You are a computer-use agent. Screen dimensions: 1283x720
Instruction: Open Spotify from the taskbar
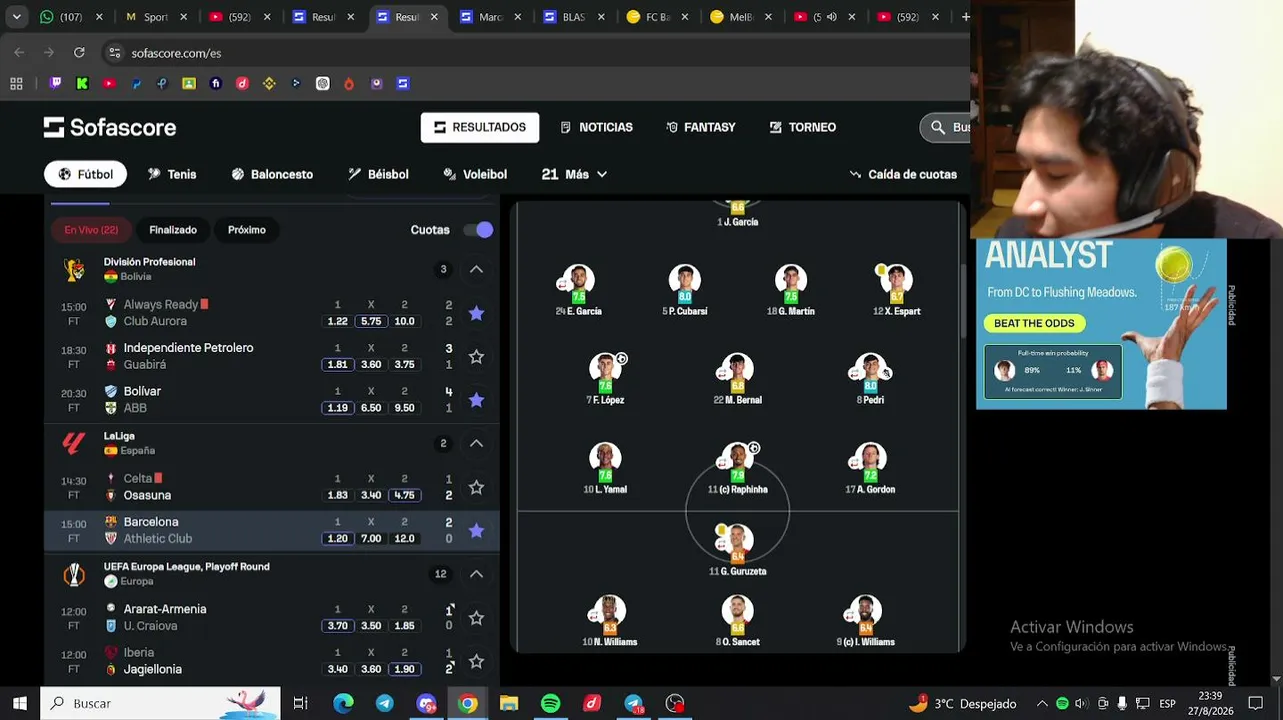tap(550, 703)
